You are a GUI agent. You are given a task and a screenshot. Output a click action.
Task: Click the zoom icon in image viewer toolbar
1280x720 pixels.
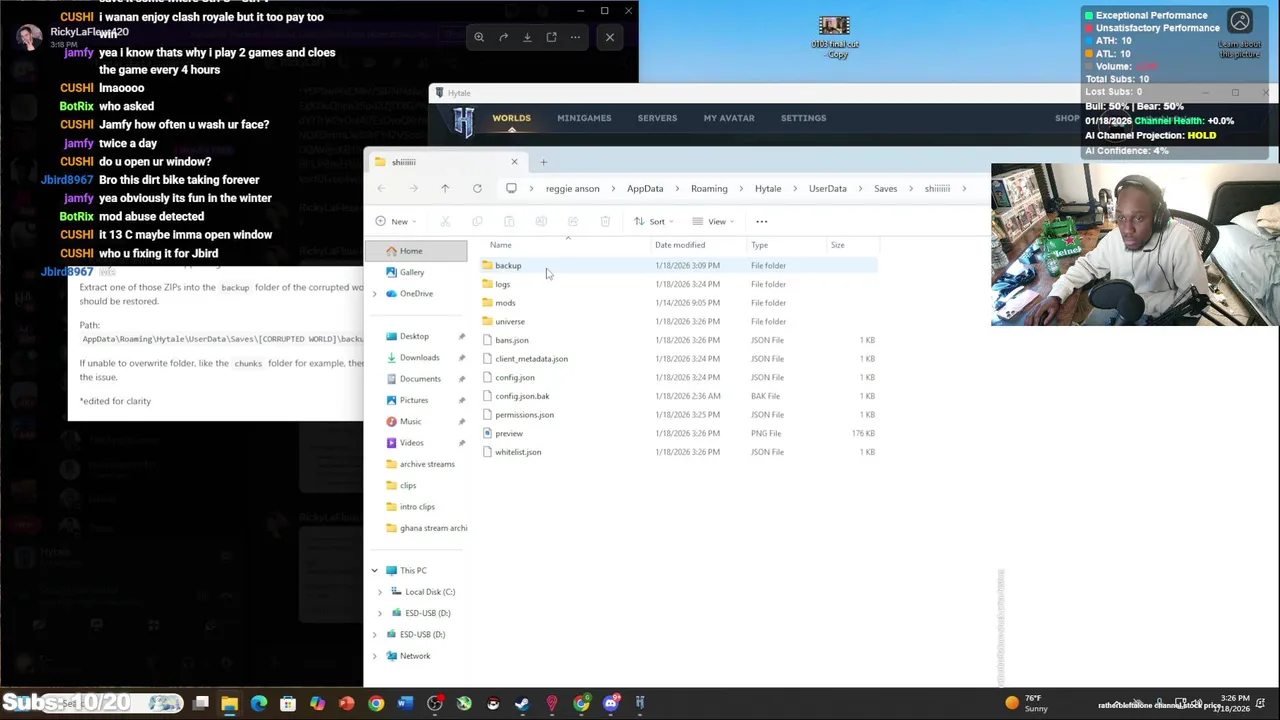click(x=479, y=37)
